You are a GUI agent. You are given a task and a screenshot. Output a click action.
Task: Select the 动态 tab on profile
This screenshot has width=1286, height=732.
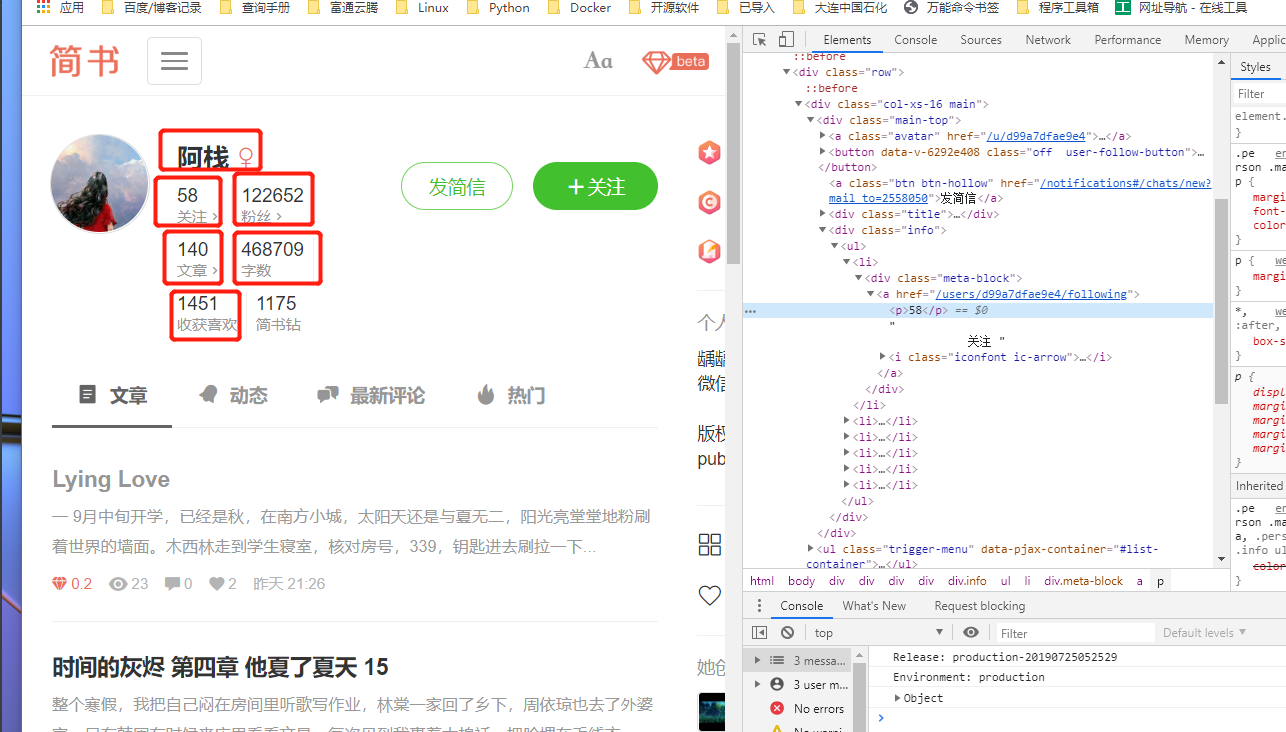point(233,396)
